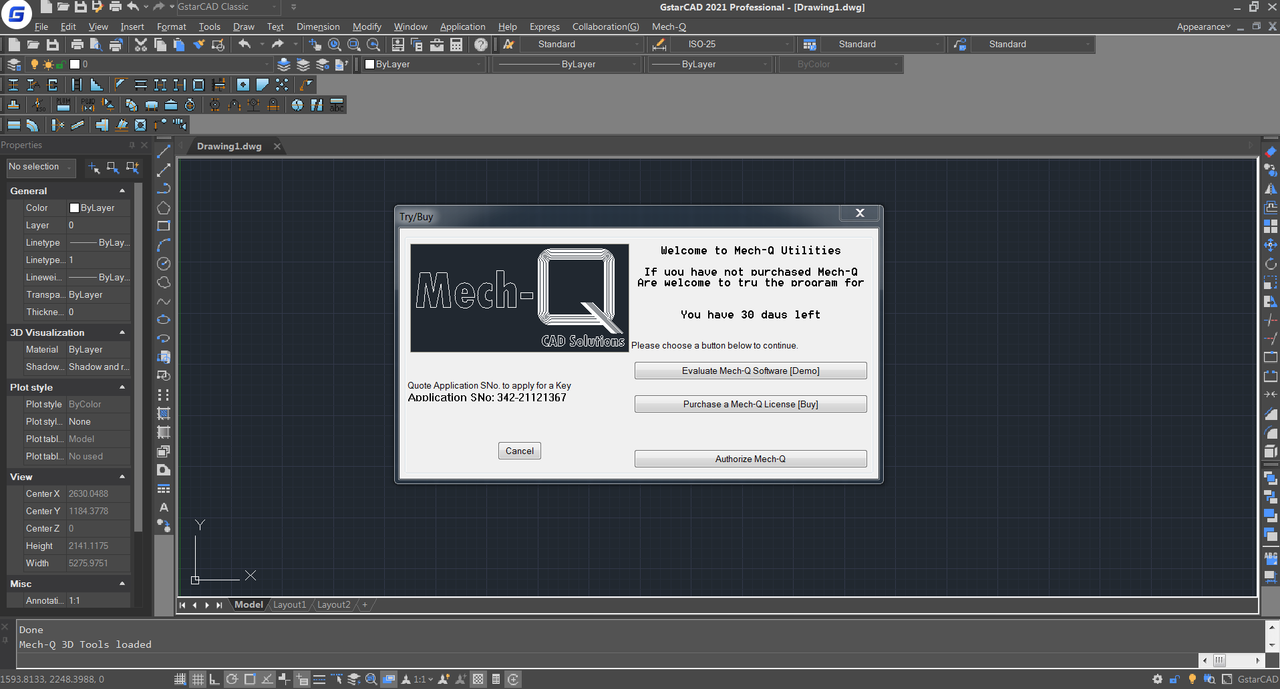Click the Pan hand icon

pyautogui.click(x=315, y=44)
